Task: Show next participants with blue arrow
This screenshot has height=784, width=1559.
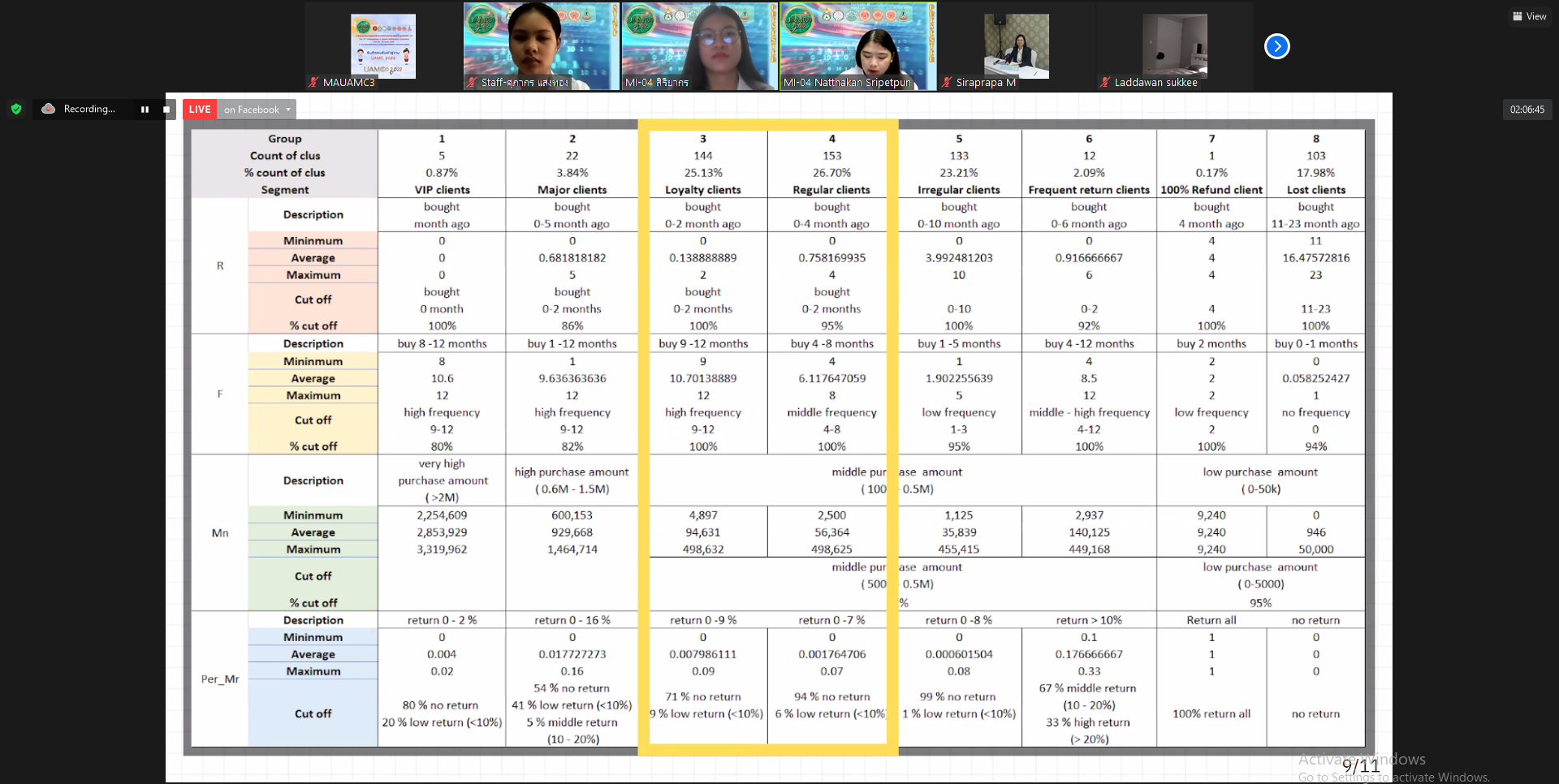Action: (x=1276, y=46)
